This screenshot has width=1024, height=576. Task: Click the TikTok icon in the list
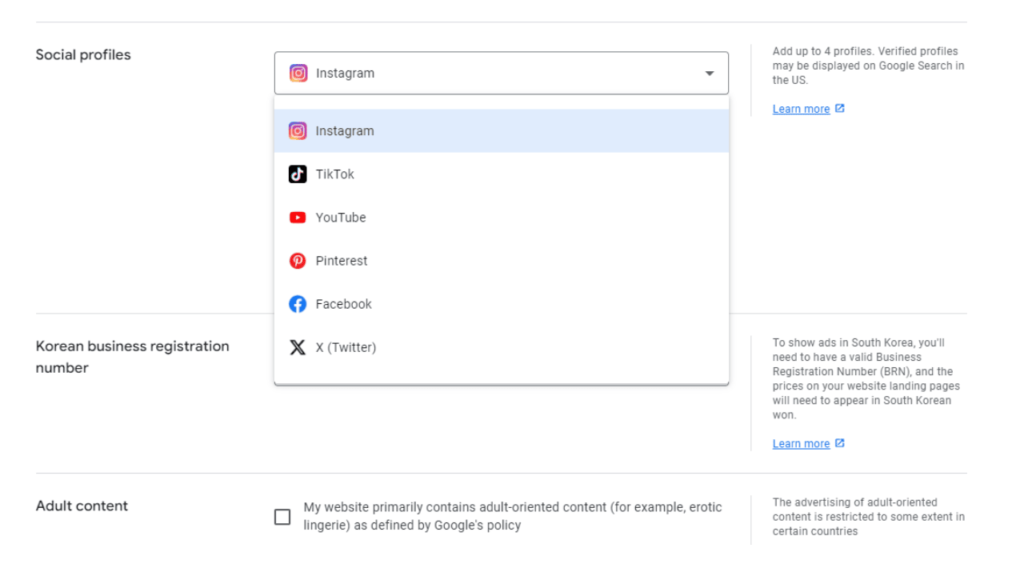(297, 174)
